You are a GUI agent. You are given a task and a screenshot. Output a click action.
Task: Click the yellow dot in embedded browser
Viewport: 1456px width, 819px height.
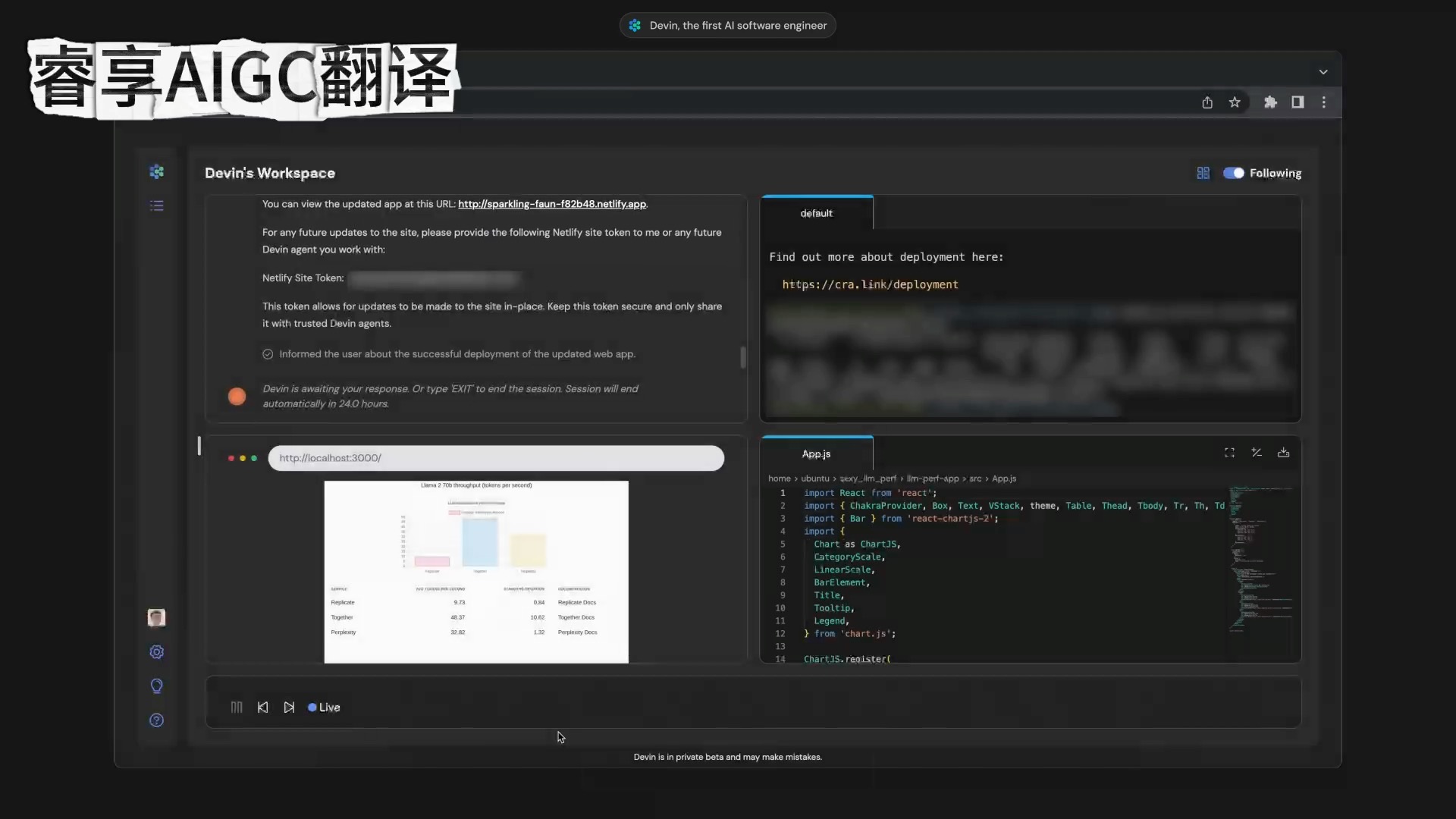click(x=243, y=458)
